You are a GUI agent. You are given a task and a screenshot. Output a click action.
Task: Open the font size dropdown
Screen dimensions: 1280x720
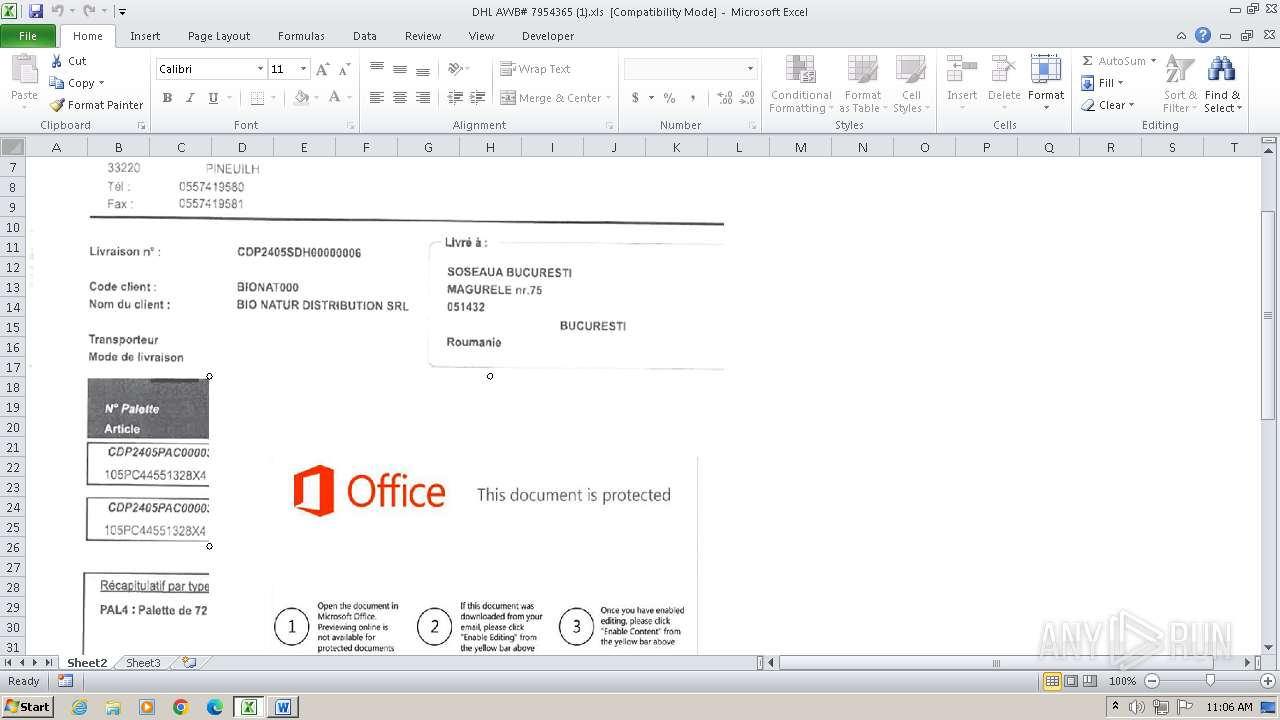(303, 69)
